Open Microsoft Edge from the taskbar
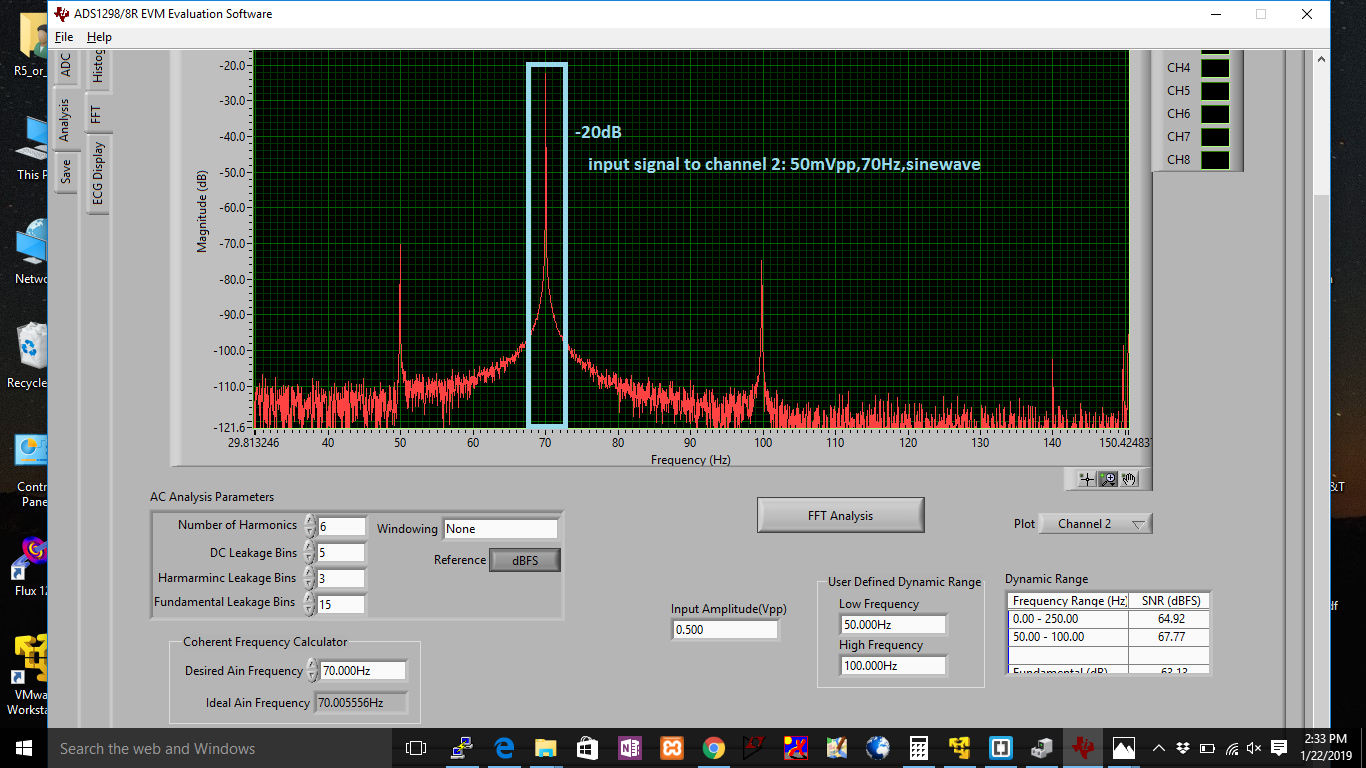The width and height of the screenshot is (1366, 768). (x=504, y=748)
